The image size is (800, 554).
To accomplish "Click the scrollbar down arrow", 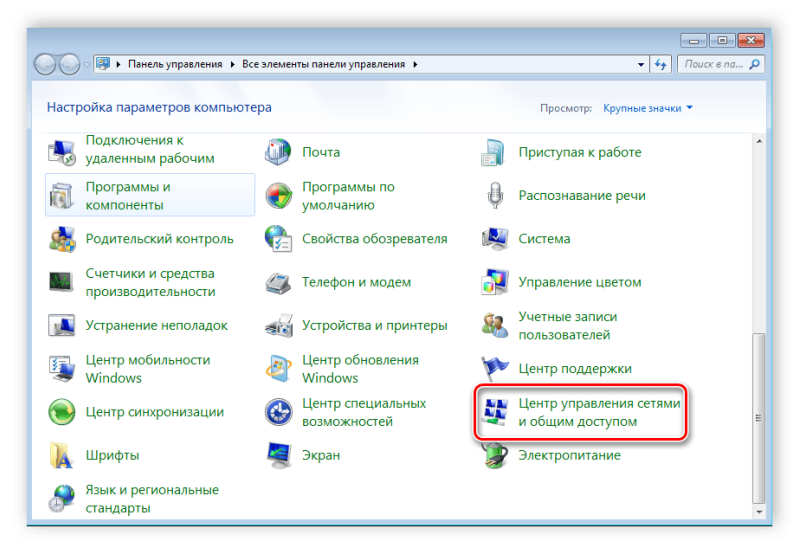I will pos(759,511).
